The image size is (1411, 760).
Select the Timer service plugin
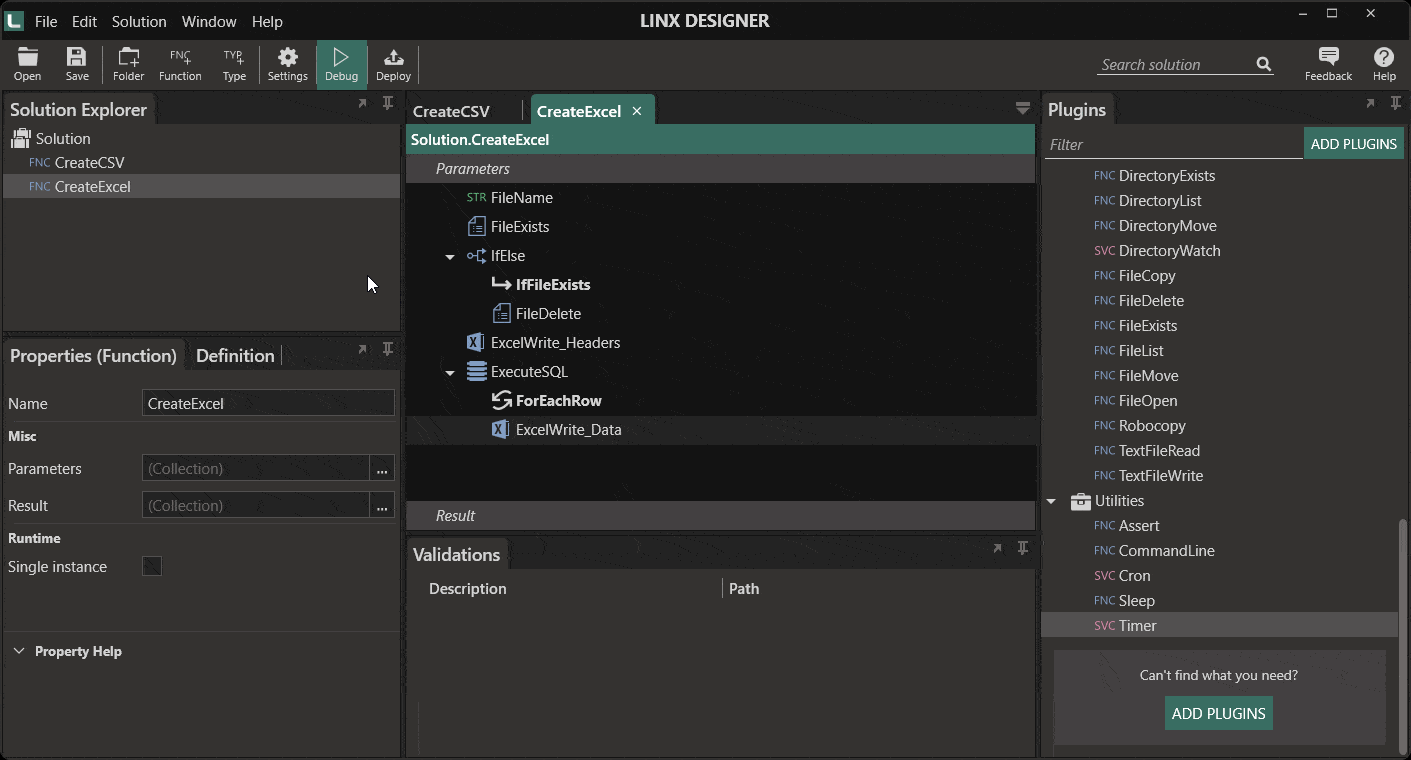click(1220, 625)
